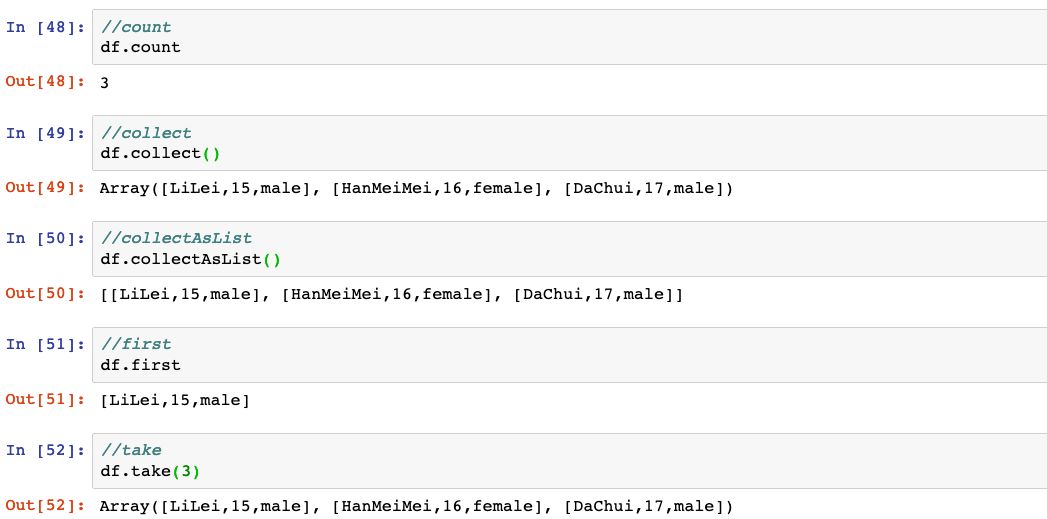
Task: Click the collectAsList list output text
Action: point(392,294)
